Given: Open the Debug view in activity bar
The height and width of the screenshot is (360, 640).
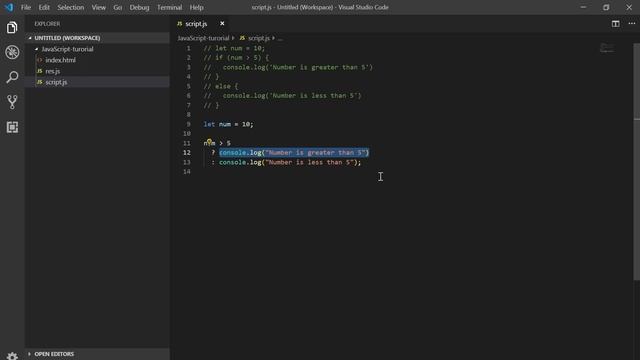Looking at the screenshot, I should pos(12,52).
